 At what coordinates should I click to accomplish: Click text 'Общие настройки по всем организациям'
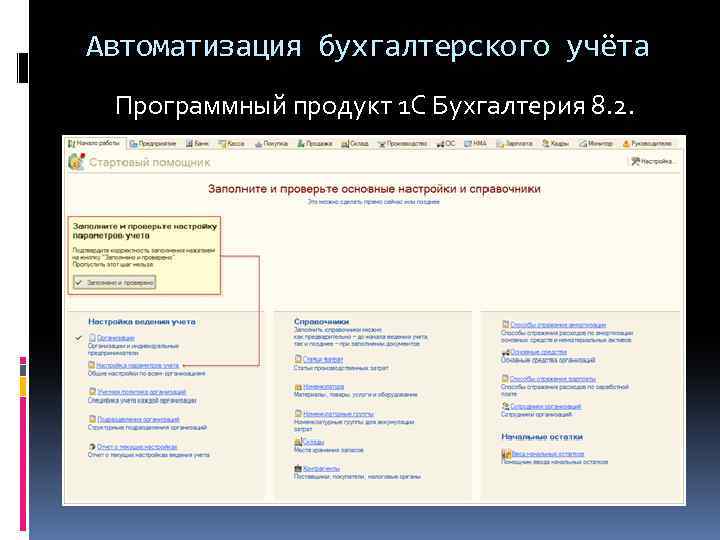coord(146,373)
